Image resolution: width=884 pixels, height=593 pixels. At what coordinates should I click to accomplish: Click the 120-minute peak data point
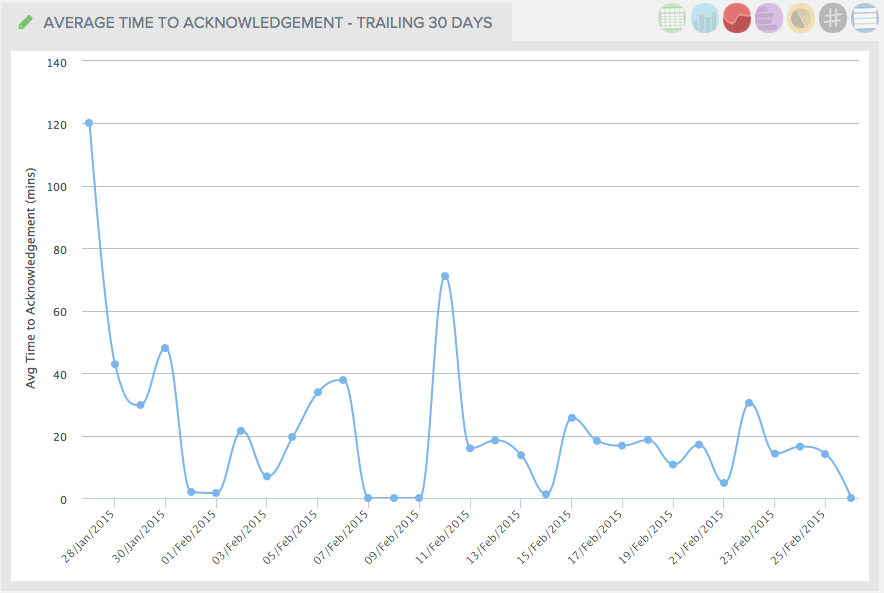tap(89, 123)
